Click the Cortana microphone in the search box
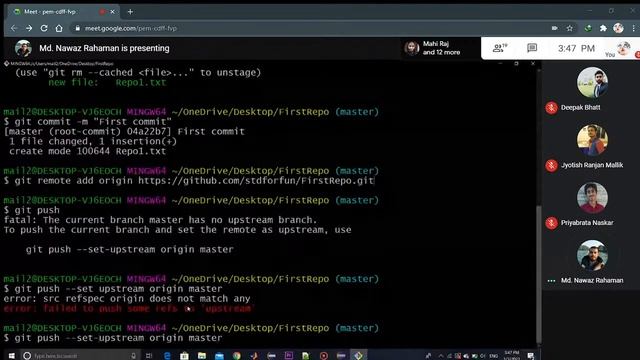640x360 pixels. tap(133, 356)
